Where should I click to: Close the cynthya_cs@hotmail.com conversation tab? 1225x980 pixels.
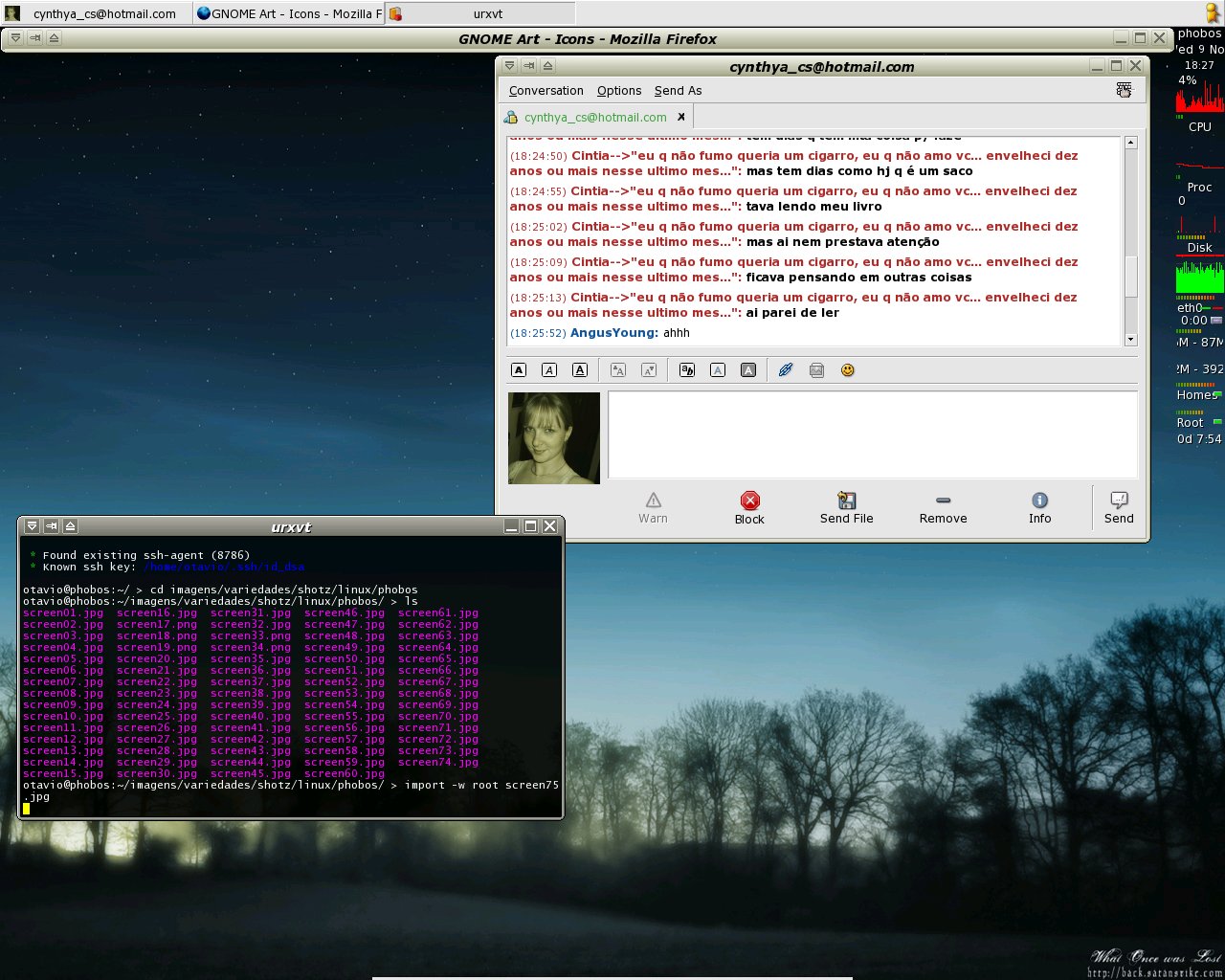click(x=681, y=117)
